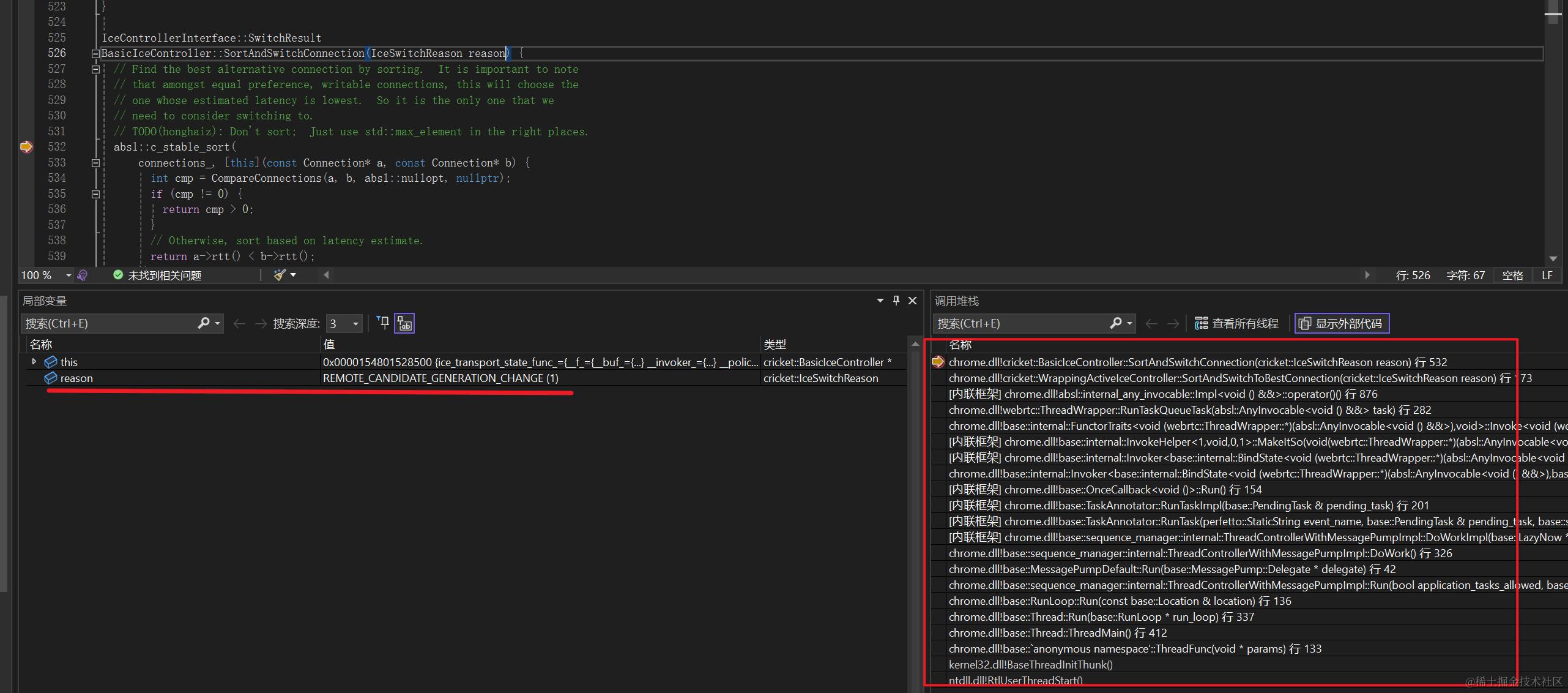Toggle the ab value display button in Locals
Image resolution: width=1568 pixels, height=693 pixels.
click(x=404, y=323)
